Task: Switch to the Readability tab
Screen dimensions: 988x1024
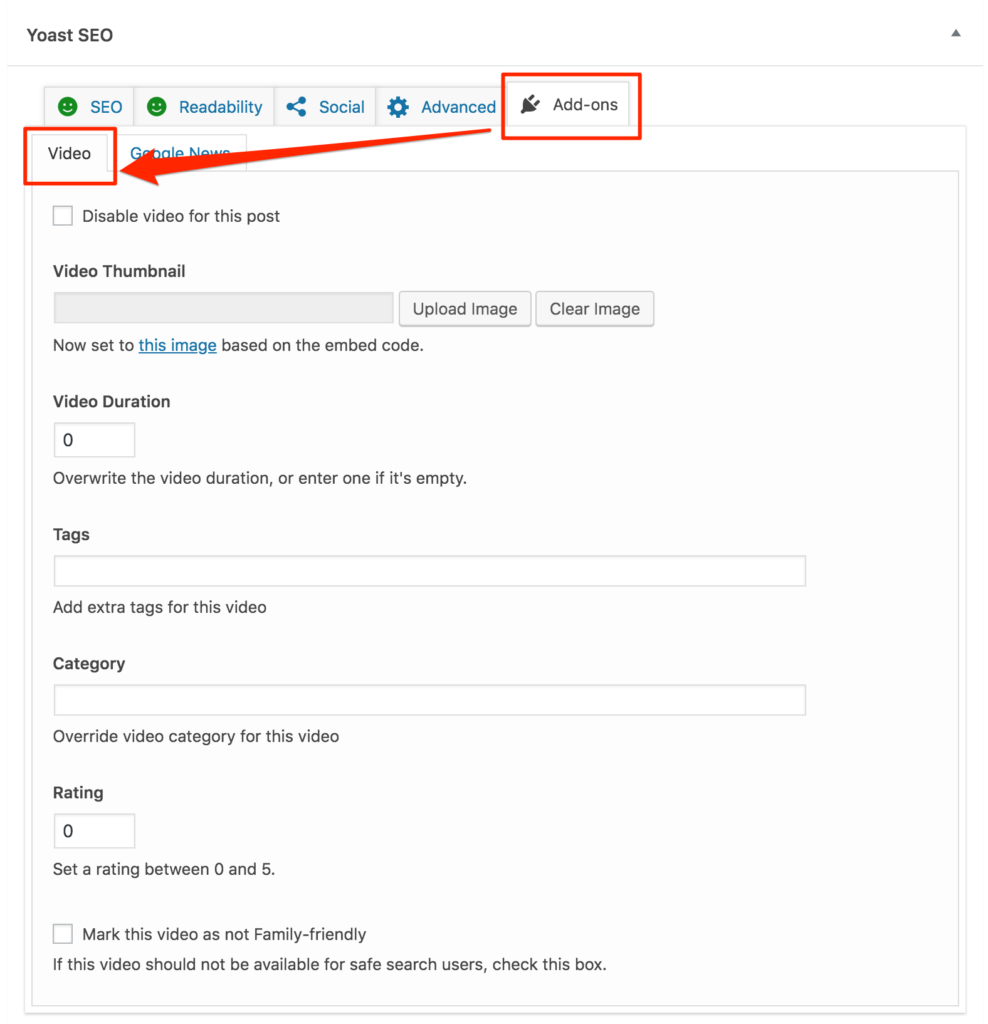Action: (204, 106)
